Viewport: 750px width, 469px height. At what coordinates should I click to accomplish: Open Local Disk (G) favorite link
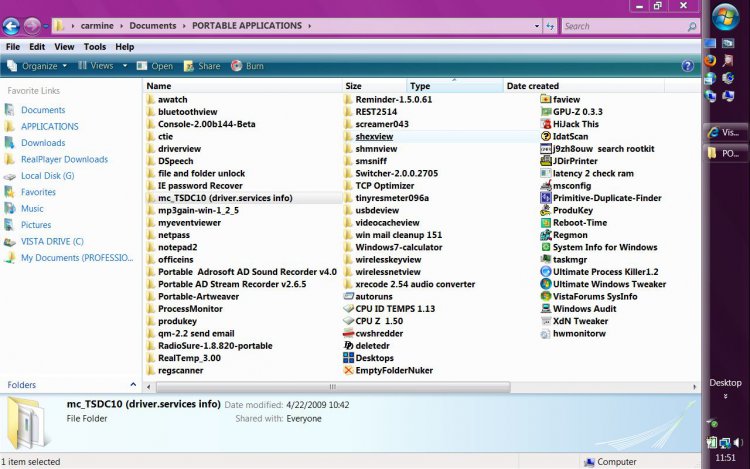[x=47, y=176]
